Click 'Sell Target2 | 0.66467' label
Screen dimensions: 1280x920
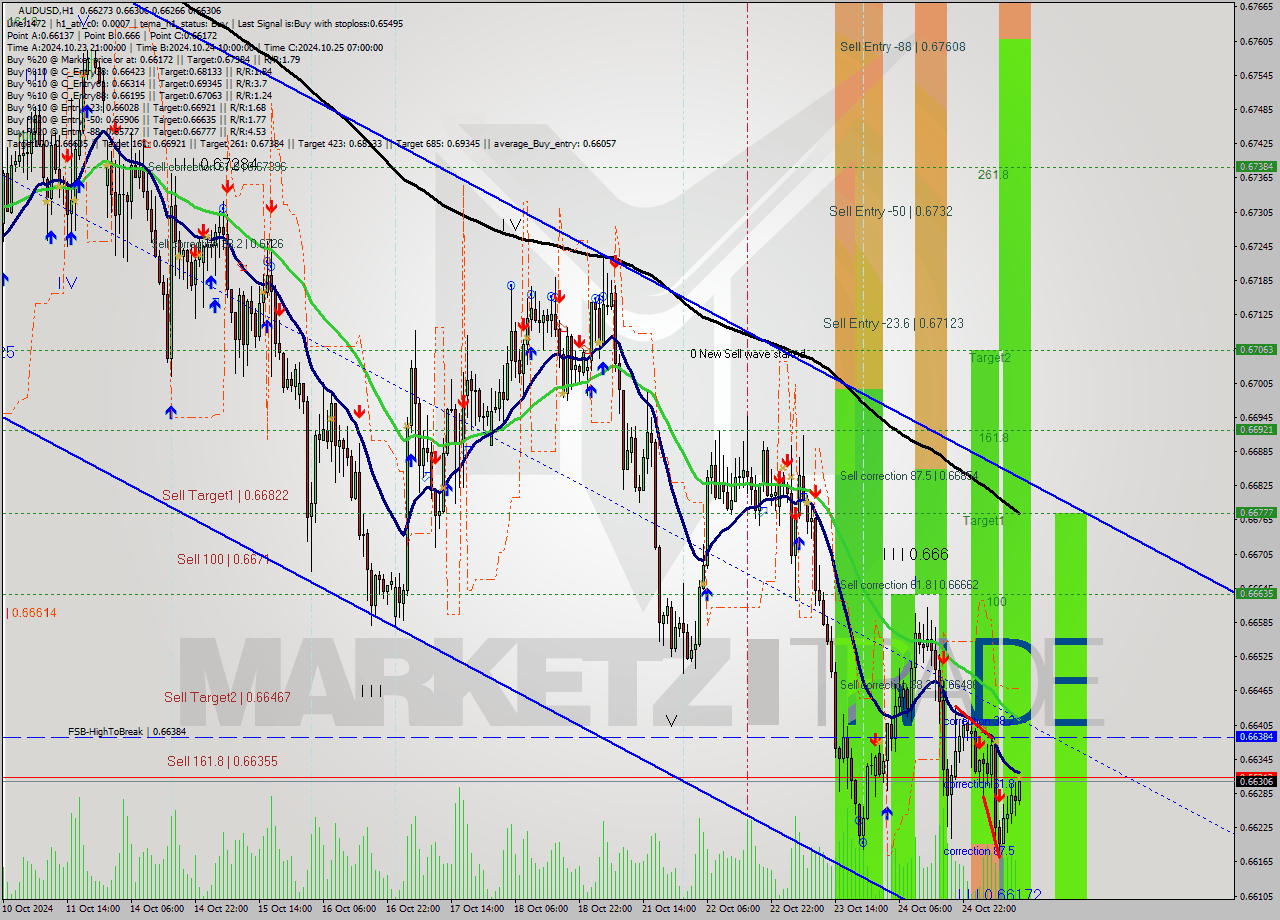227,696
